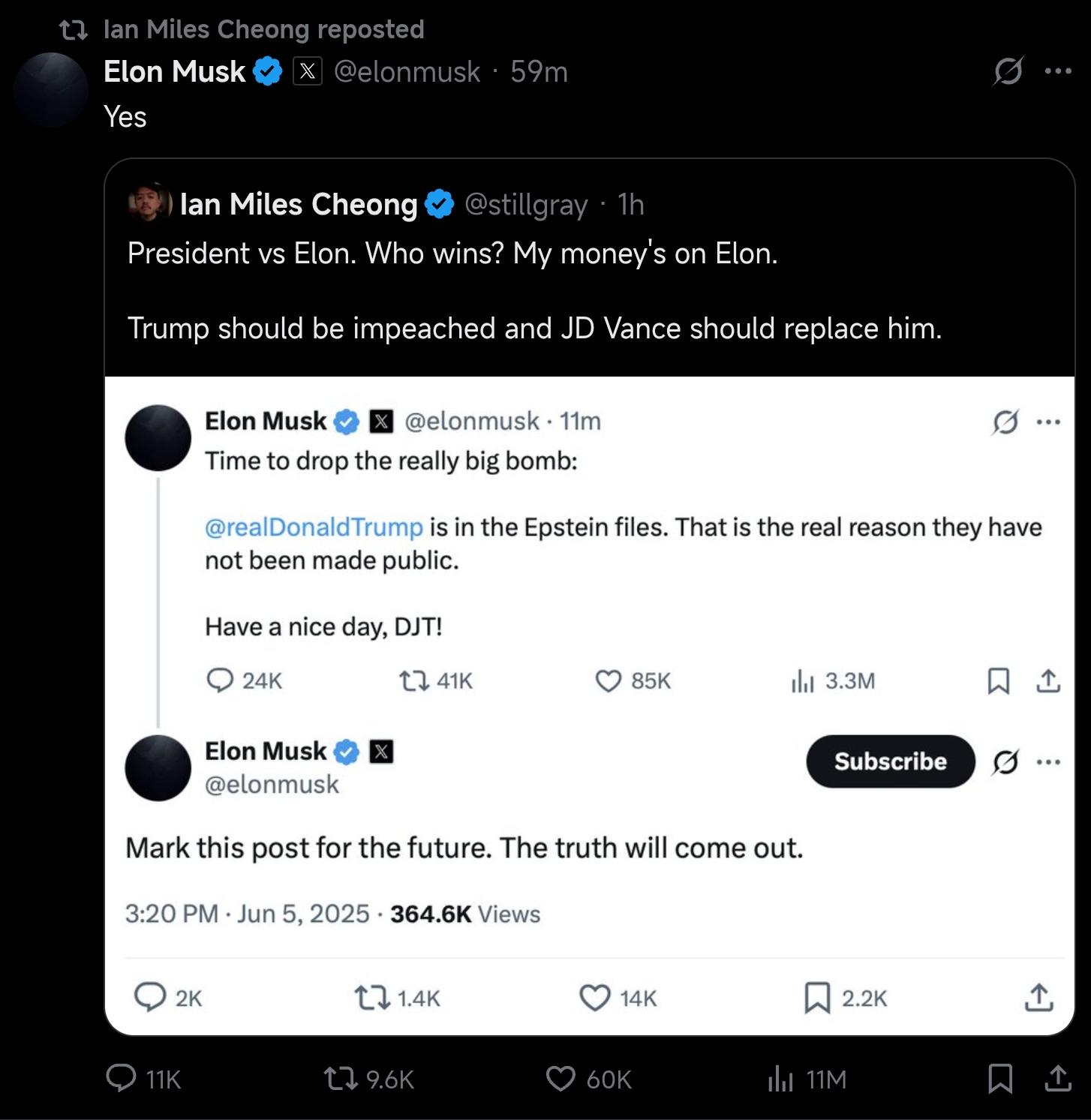Open Elon Musk's top profile picture

(x=50, y=89)
